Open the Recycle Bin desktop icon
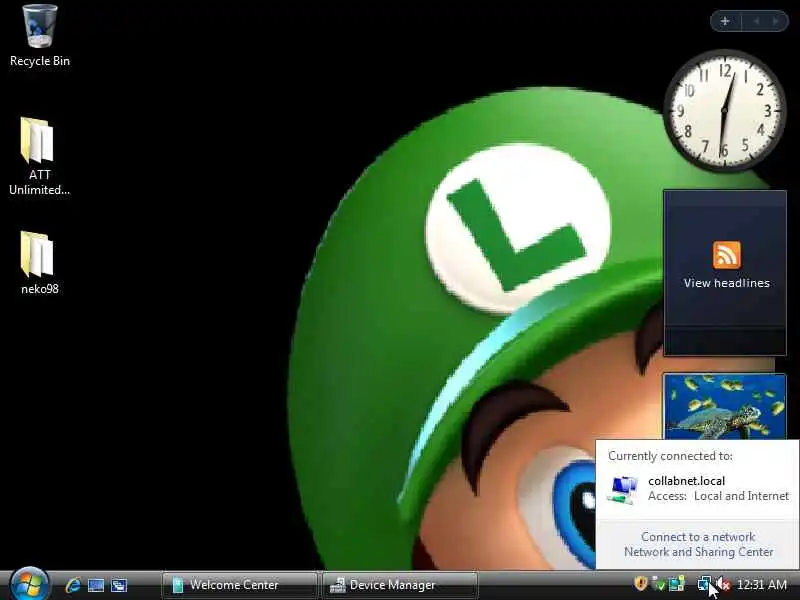The width and height of the screenshot is (800, 600). point(40,36)
